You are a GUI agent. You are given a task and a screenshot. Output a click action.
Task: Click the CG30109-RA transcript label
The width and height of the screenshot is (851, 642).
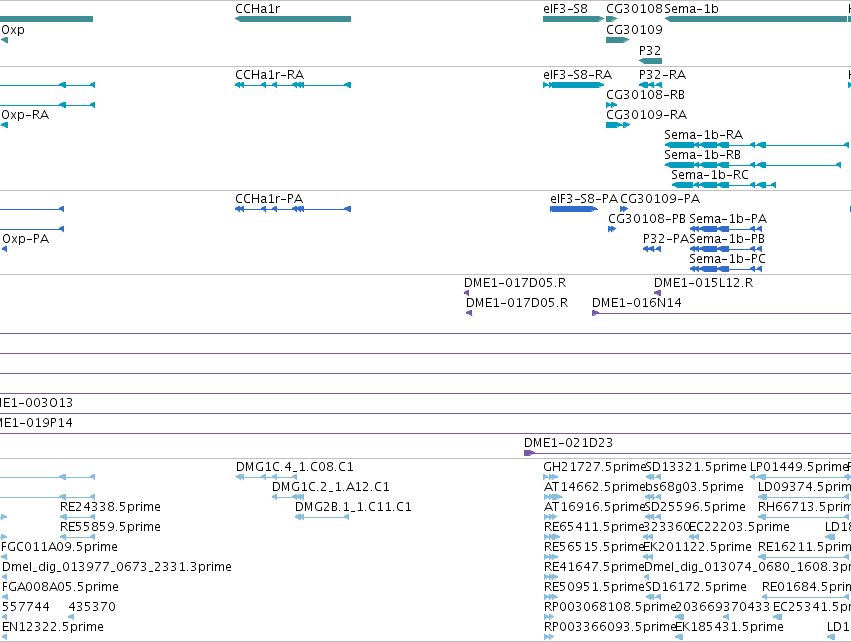click(x=646, y=115)
